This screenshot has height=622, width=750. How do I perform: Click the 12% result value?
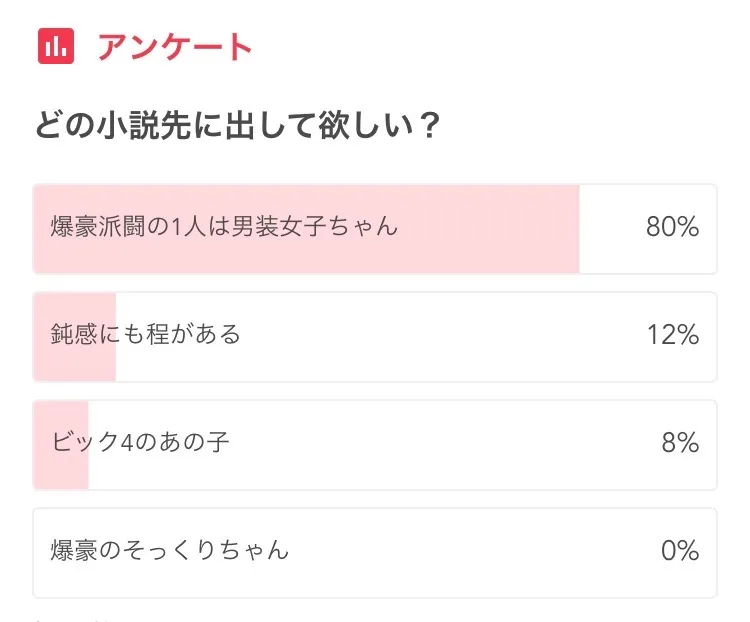(673, 335)
